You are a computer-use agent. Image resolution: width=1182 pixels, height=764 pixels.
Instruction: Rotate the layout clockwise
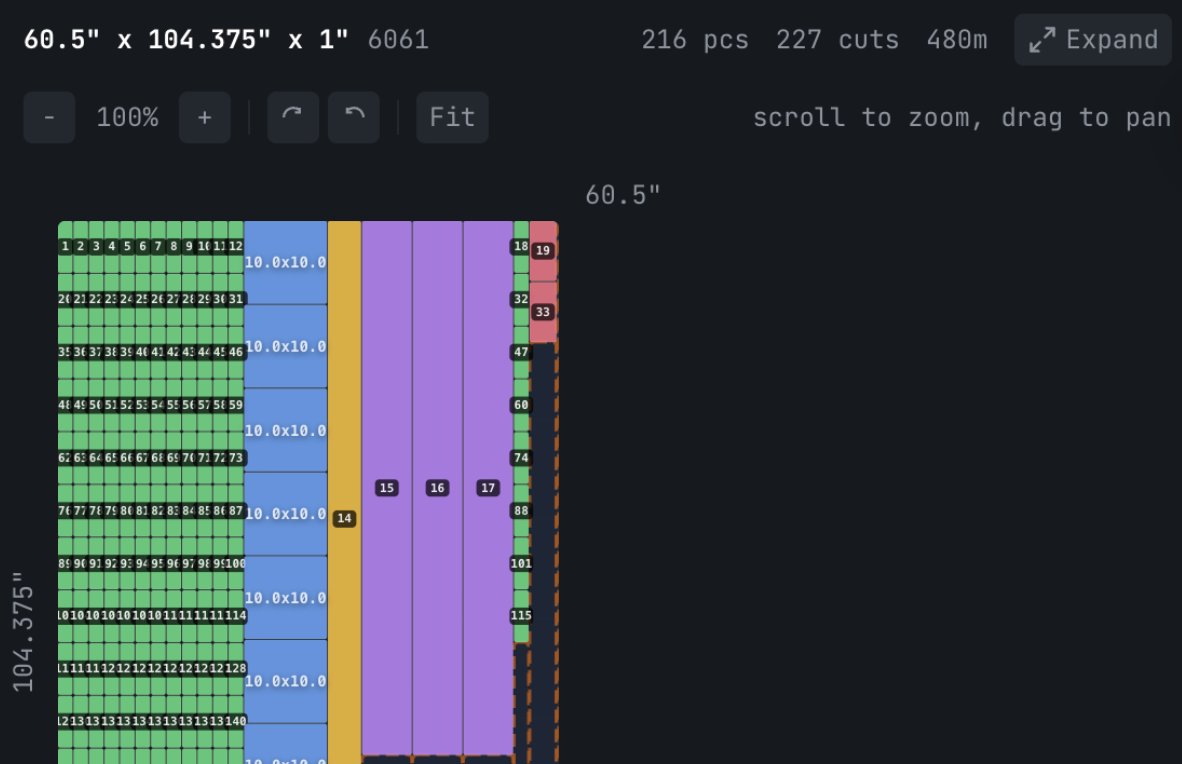[x=292, y=117]
